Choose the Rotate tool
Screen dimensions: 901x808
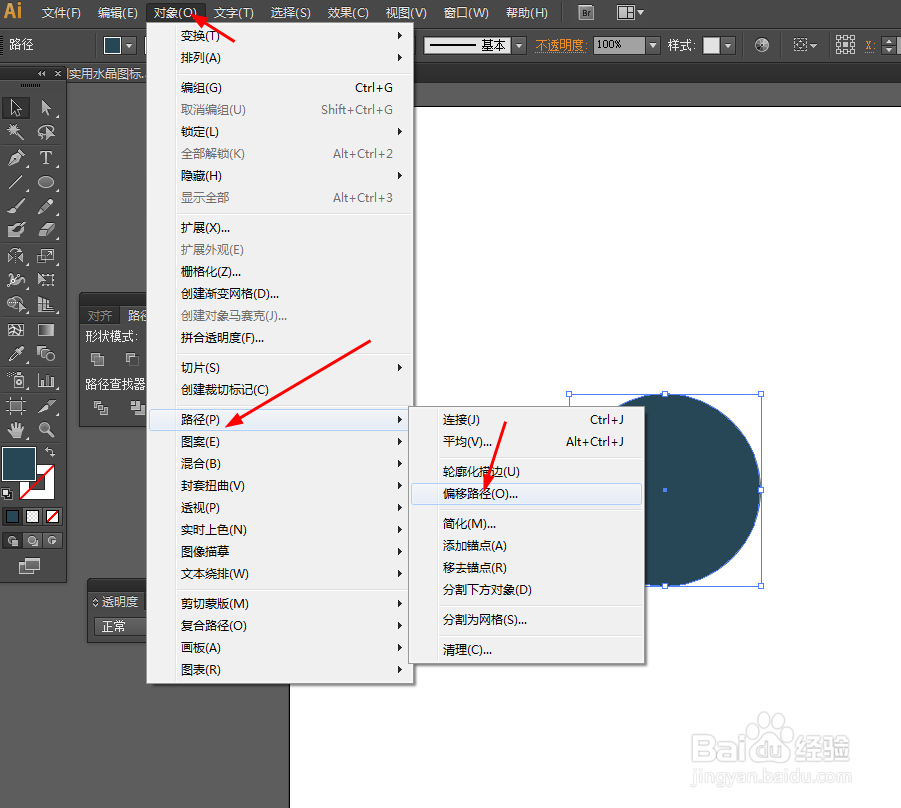[16, 255]
